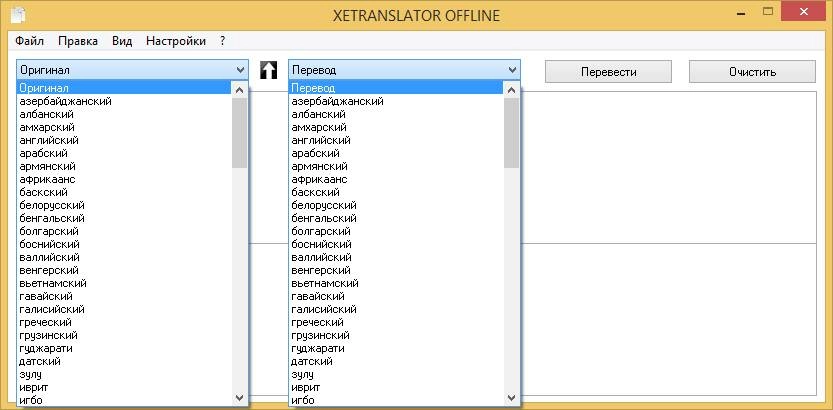Choose боснийский in Перевод list
The height and width of the screenshot is (410, 833).
(x=396, y=244)
